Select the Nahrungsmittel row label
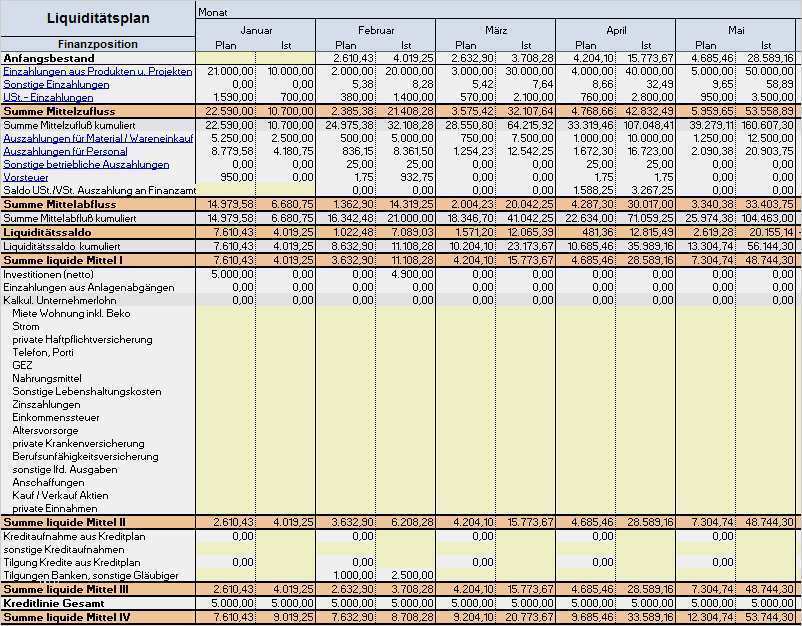This screenshot has height=626, width=802. coord(47,378)
